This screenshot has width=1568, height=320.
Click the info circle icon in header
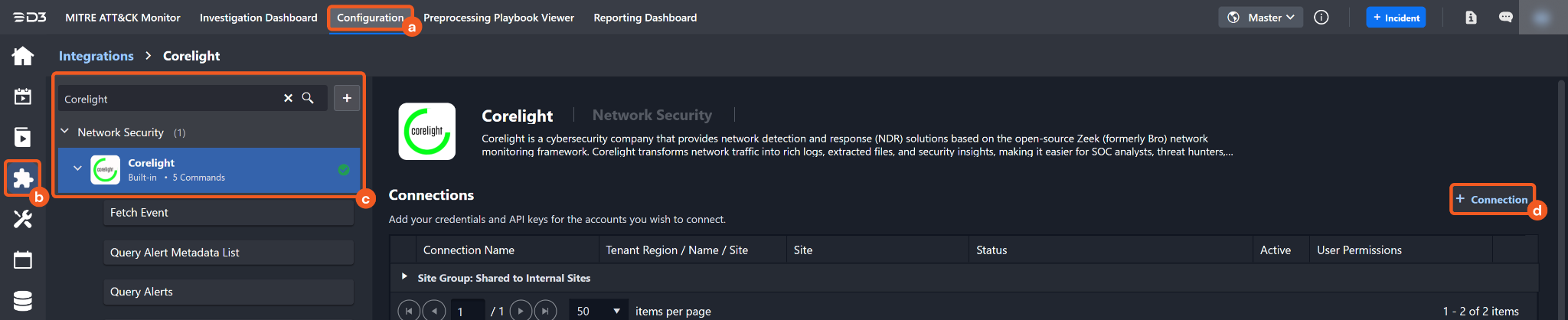1321,18
